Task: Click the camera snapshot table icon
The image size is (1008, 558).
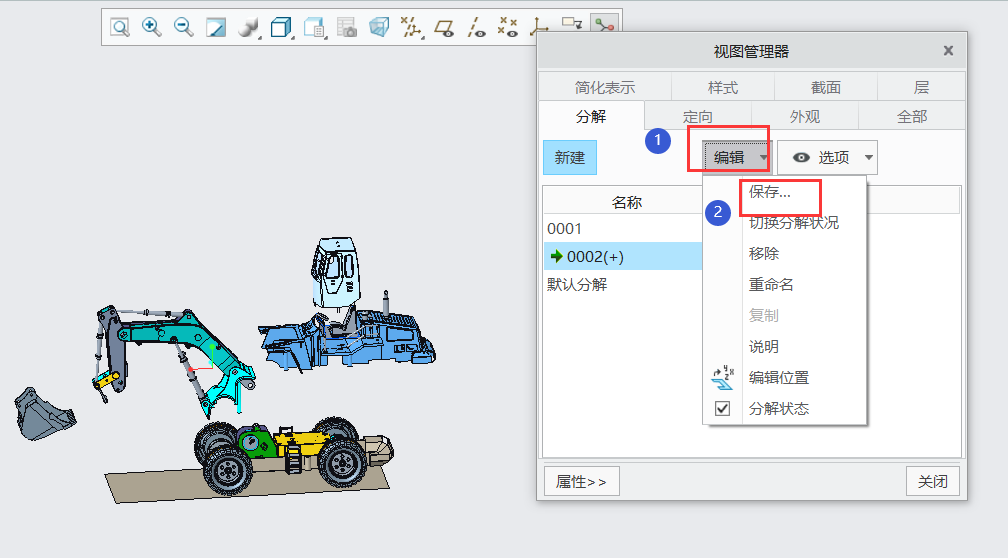Action: 346,27
